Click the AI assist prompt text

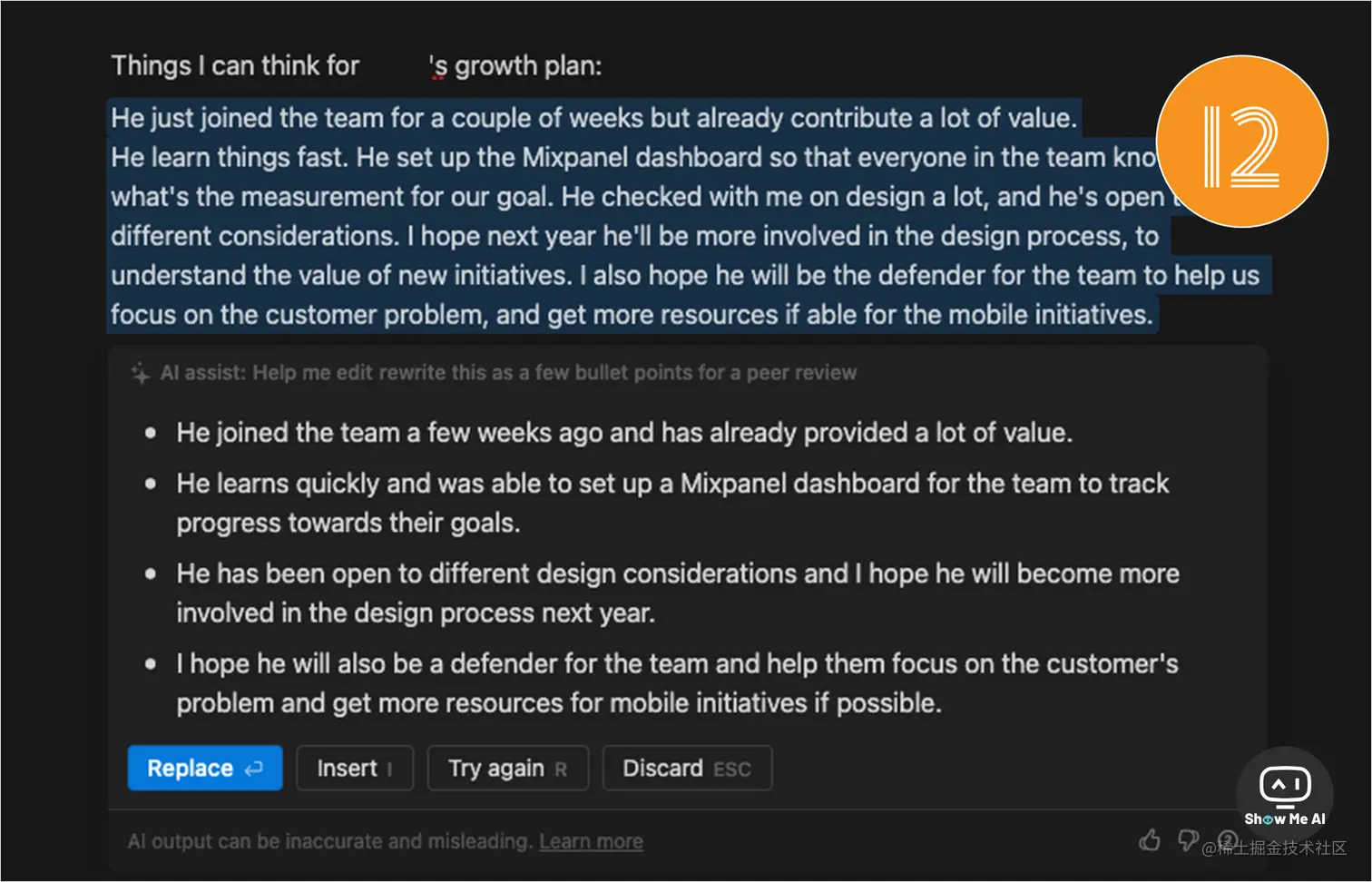(508, 373)
